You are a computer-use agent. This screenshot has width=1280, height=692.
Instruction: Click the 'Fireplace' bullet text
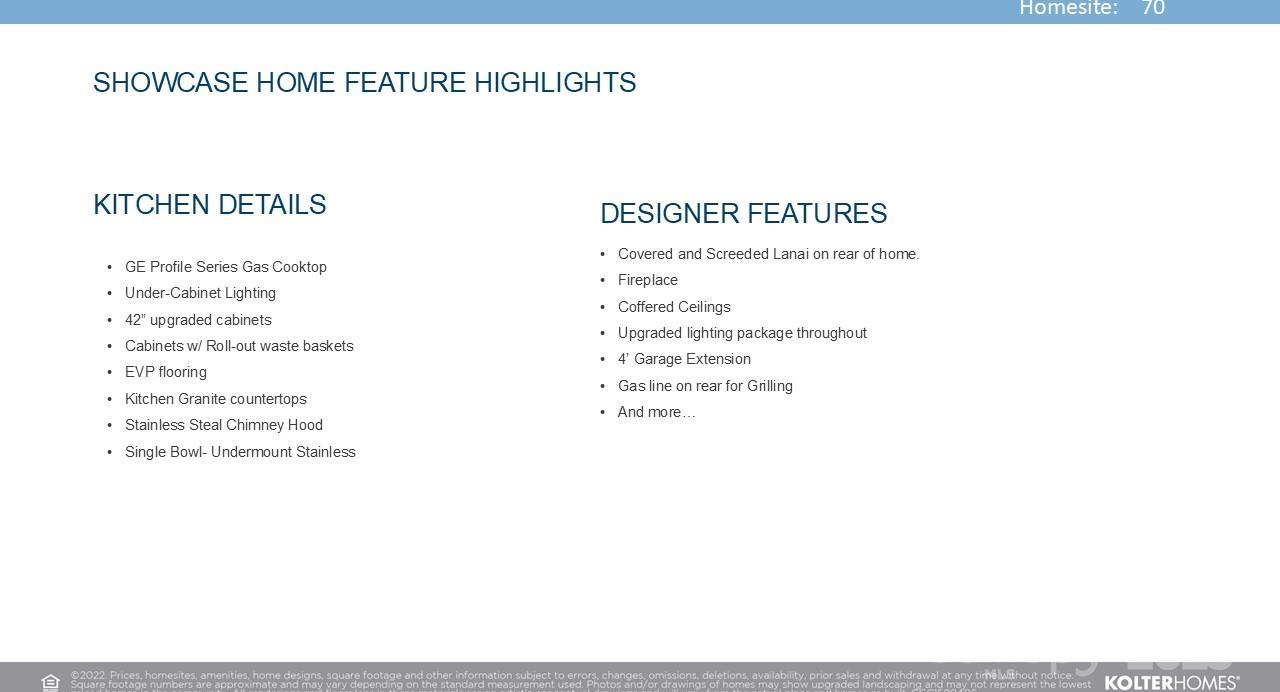tap(648, 280)
